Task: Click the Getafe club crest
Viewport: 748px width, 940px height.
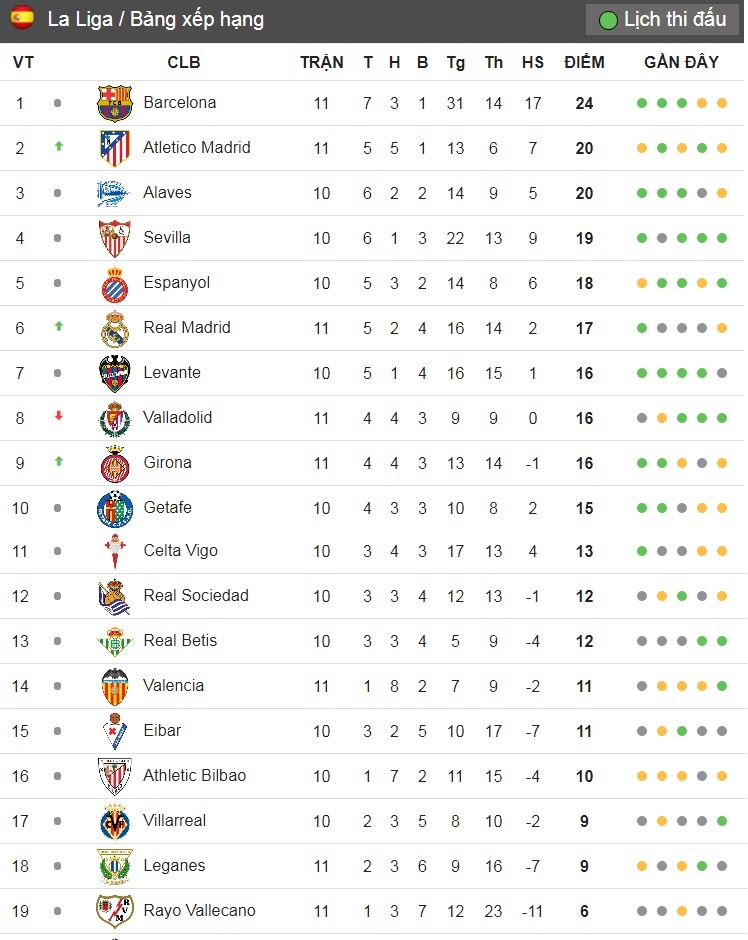Action: click(x=114, y=508)
